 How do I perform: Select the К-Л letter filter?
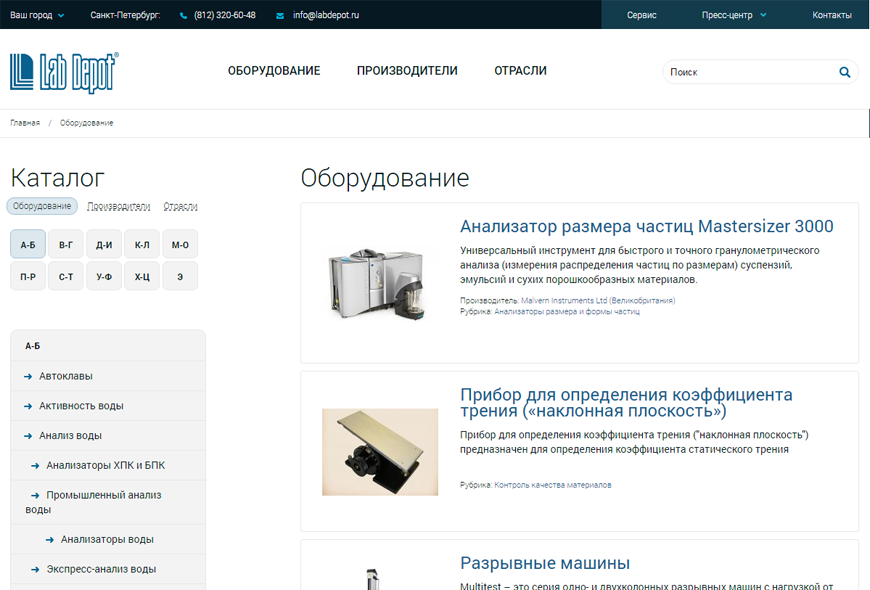coord(142,244)
